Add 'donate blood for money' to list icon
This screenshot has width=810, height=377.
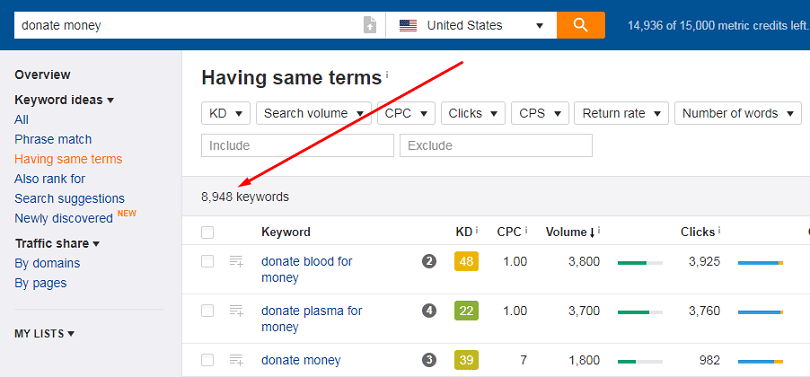[237, 262]
